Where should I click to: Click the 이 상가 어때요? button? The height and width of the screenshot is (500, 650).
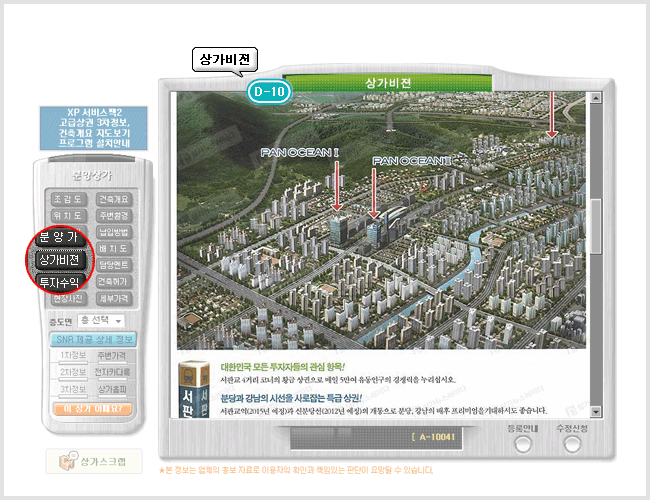(x=92, y=409)
